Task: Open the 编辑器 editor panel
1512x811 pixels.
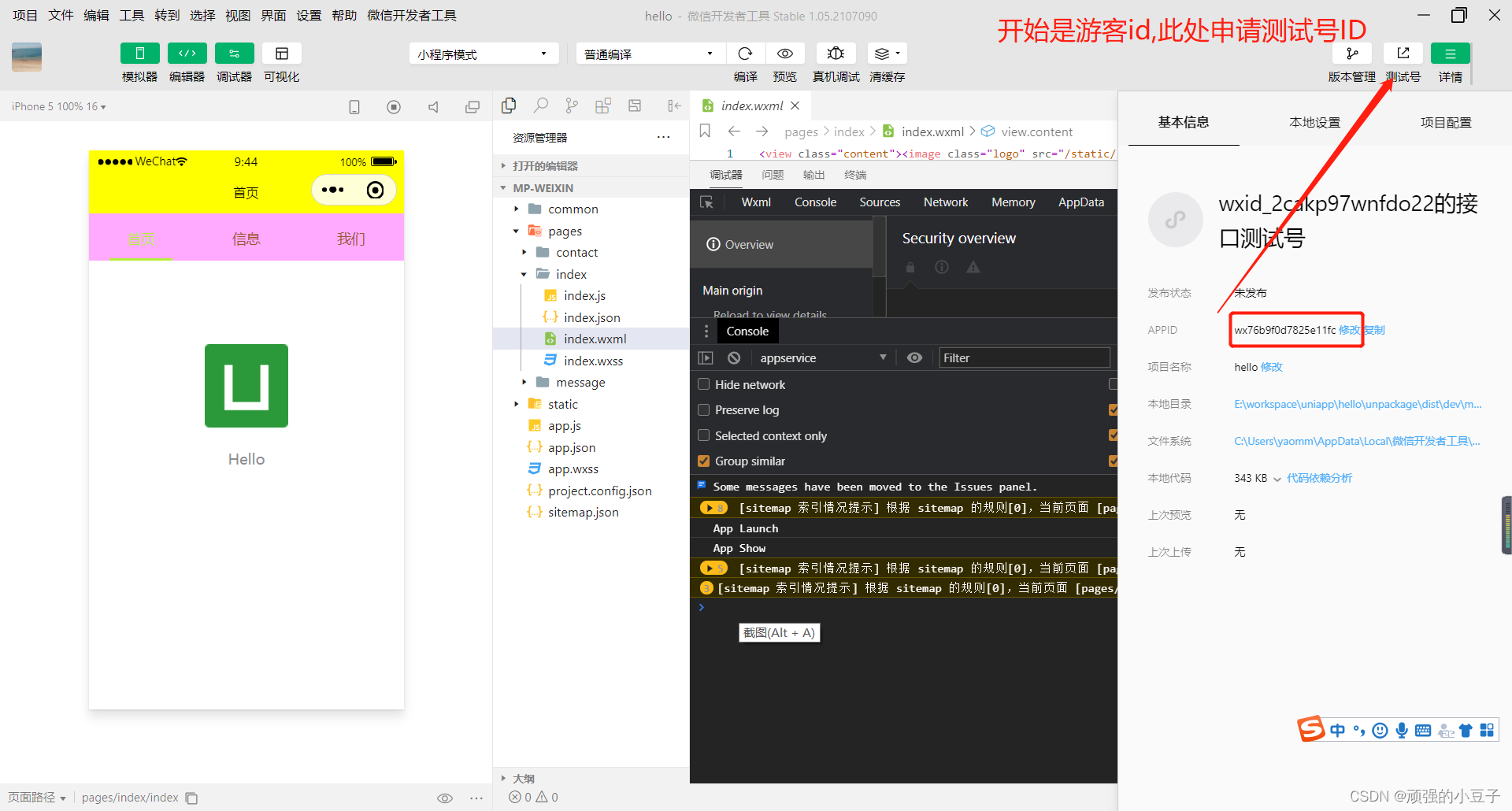Action: 187,53
